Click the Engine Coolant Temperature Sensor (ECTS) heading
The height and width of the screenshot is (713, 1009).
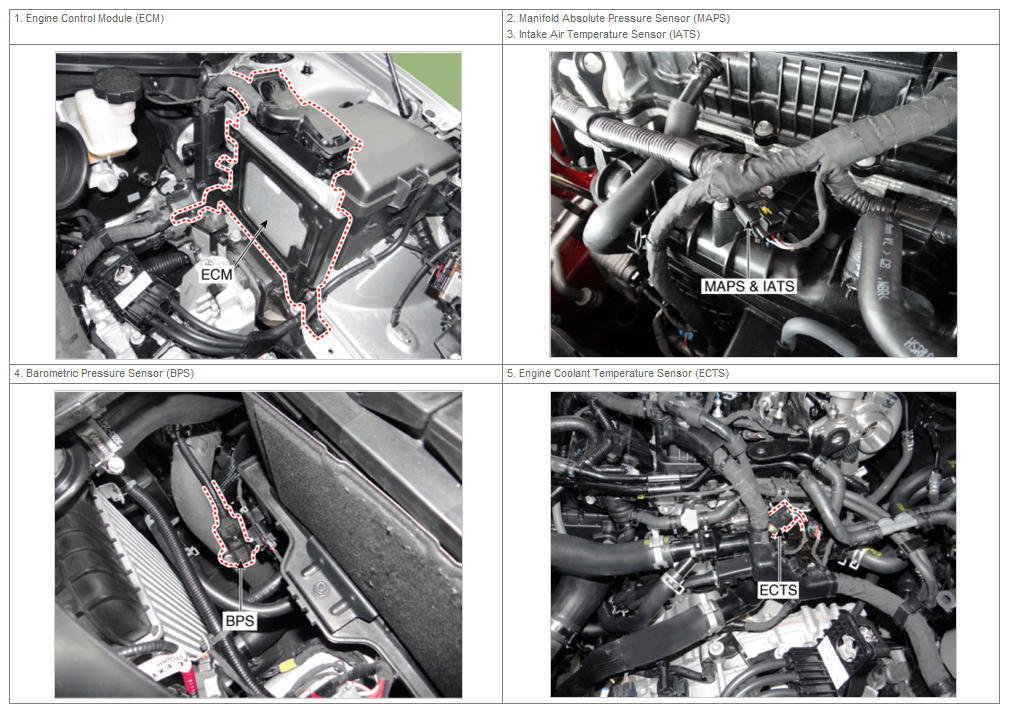click(610, 373)
